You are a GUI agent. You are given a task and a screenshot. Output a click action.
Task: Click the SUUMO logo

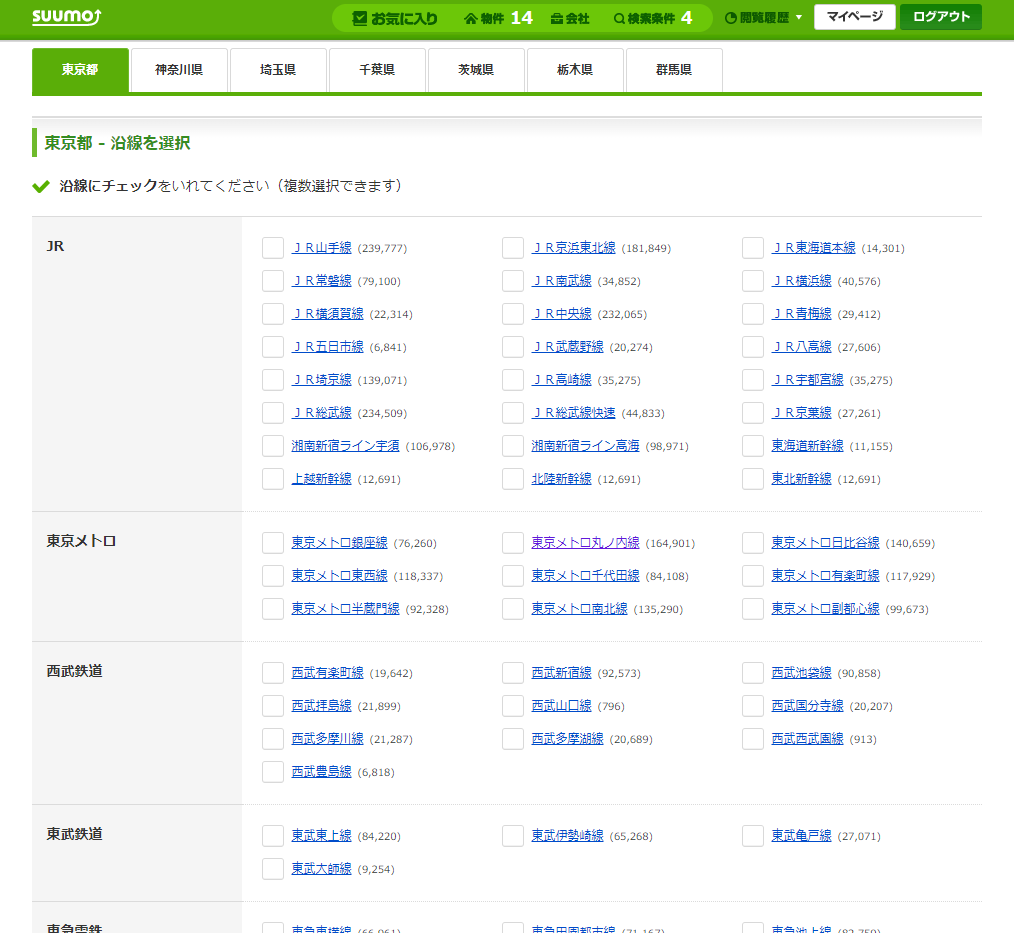[67, 17]
